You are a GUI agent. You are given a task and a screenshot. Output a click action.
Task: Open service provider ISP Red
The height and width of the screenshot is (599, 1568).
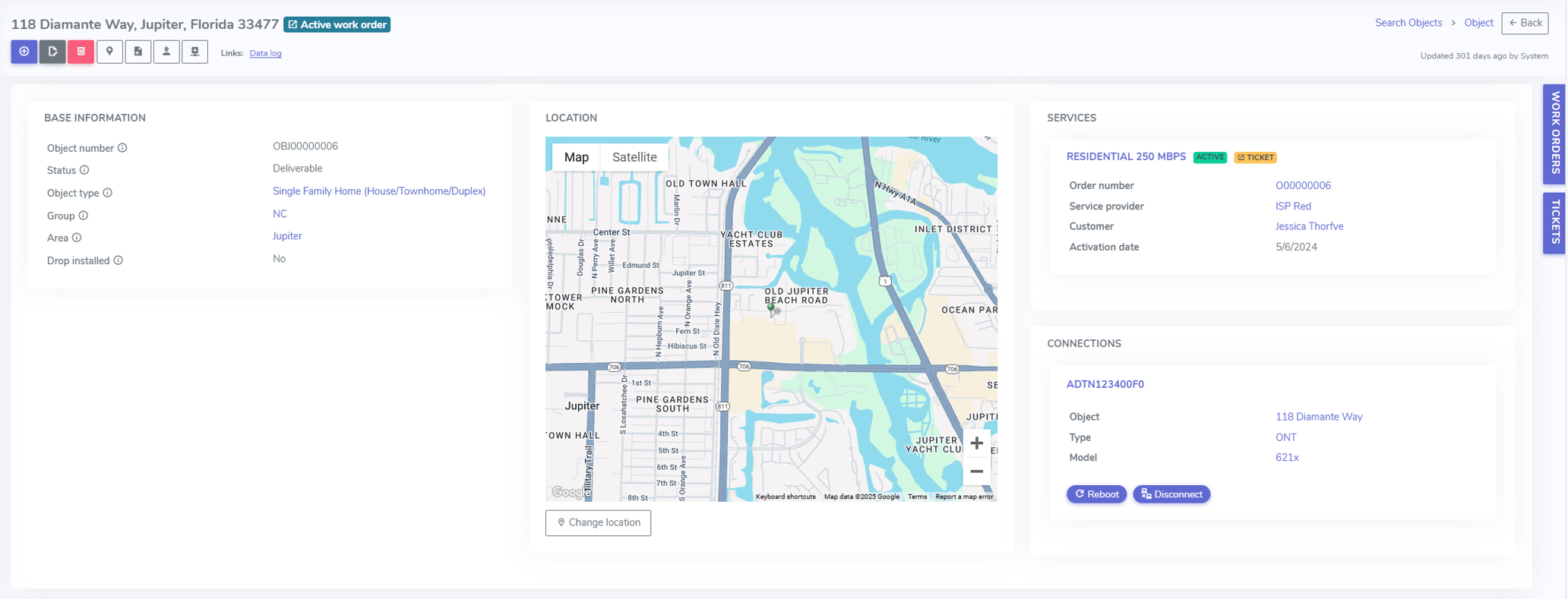pyautogui.click(x=1293, y=206)
